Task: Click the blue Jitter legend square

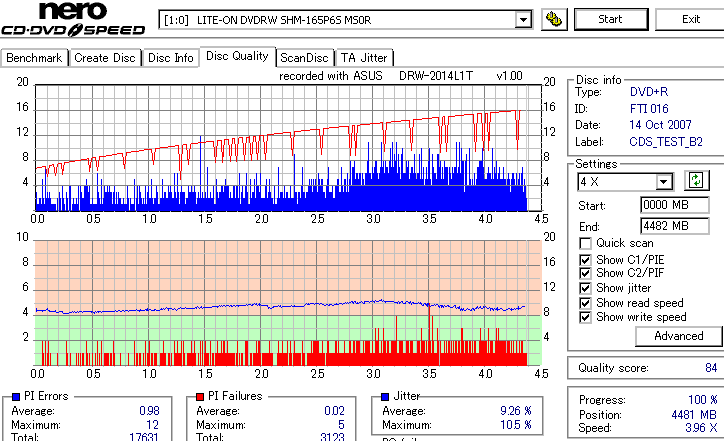Action: (x=385, y=396)
